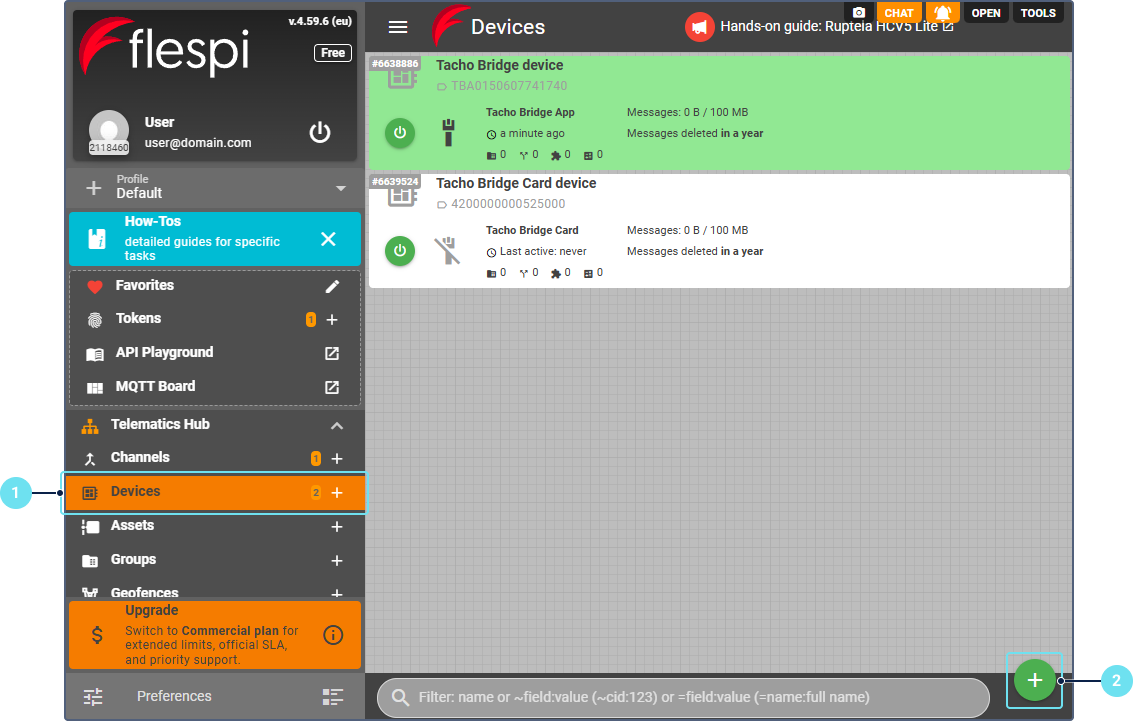This screenshot has width=1133, height=721.
Task: Click the Free plan badge
Action: (x=332, y=53)
